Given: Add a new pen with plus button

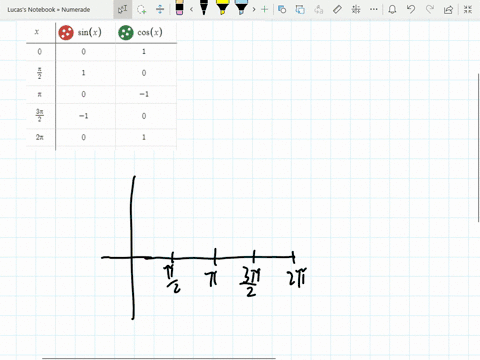Looking at the screenshot, I should pyautogui.click(x=264, y=9).
